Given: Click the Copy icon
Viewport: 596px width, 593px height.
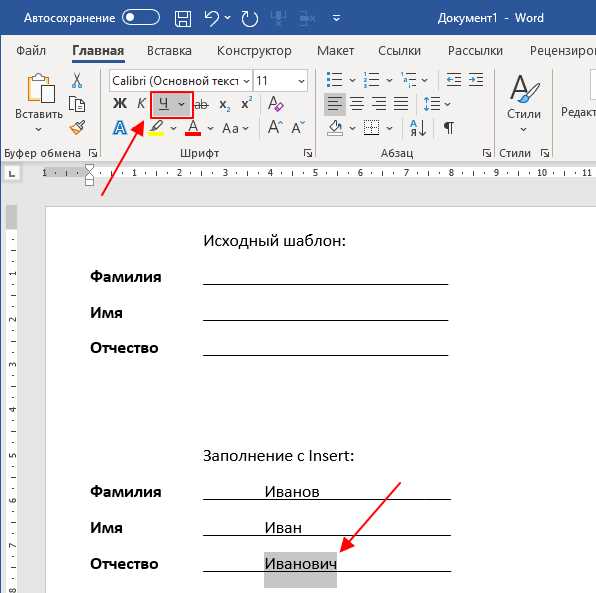Looking at the screenshot, I should pyautogui.click(x=77, y=104).
